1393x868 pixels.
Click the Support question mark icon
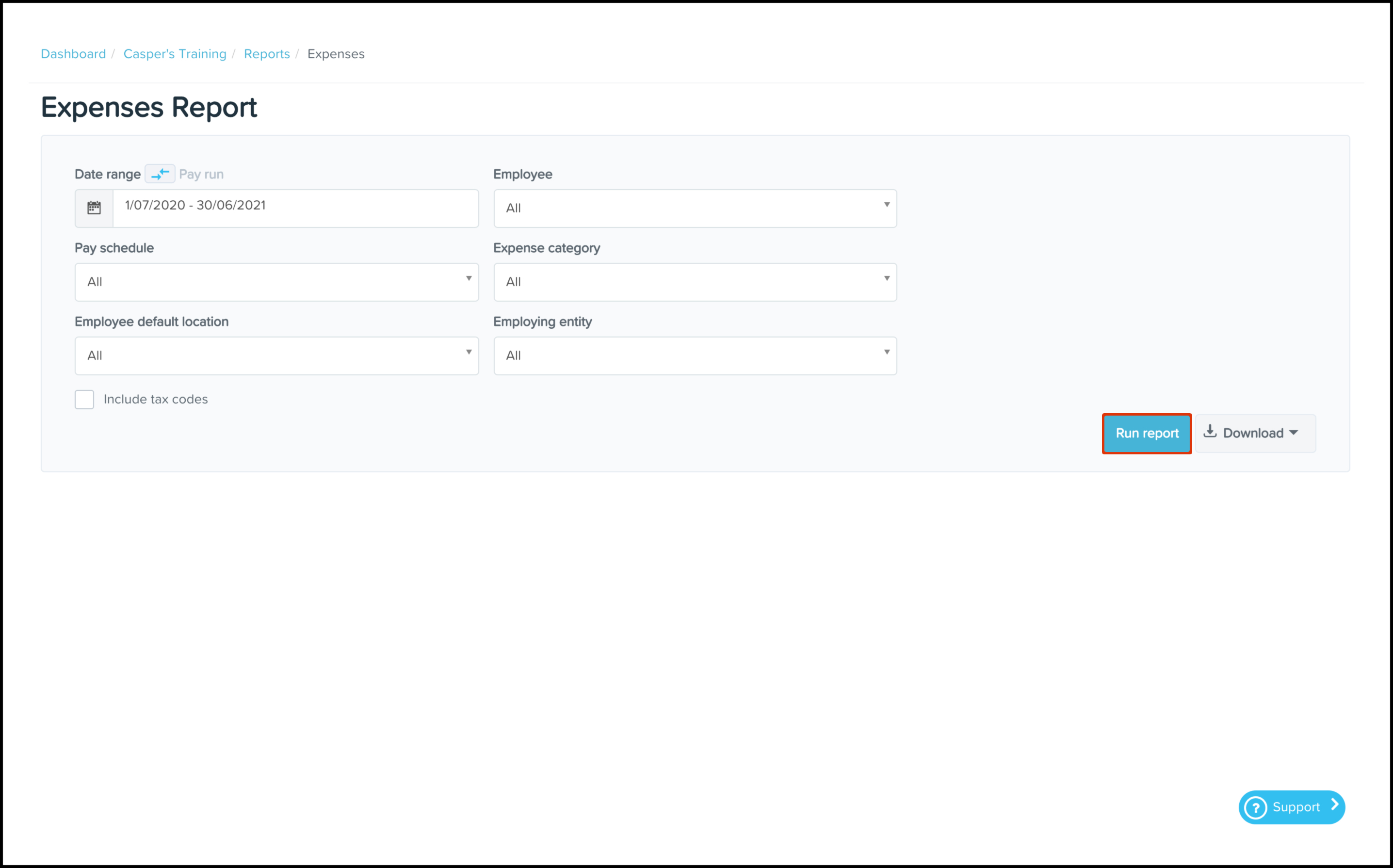pyautogui.click(x=1256, y=807)
